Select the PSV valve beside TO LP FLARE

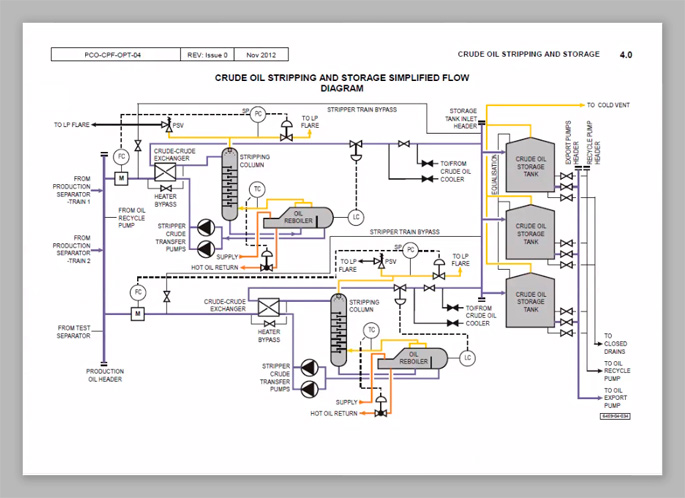[167, 125]
